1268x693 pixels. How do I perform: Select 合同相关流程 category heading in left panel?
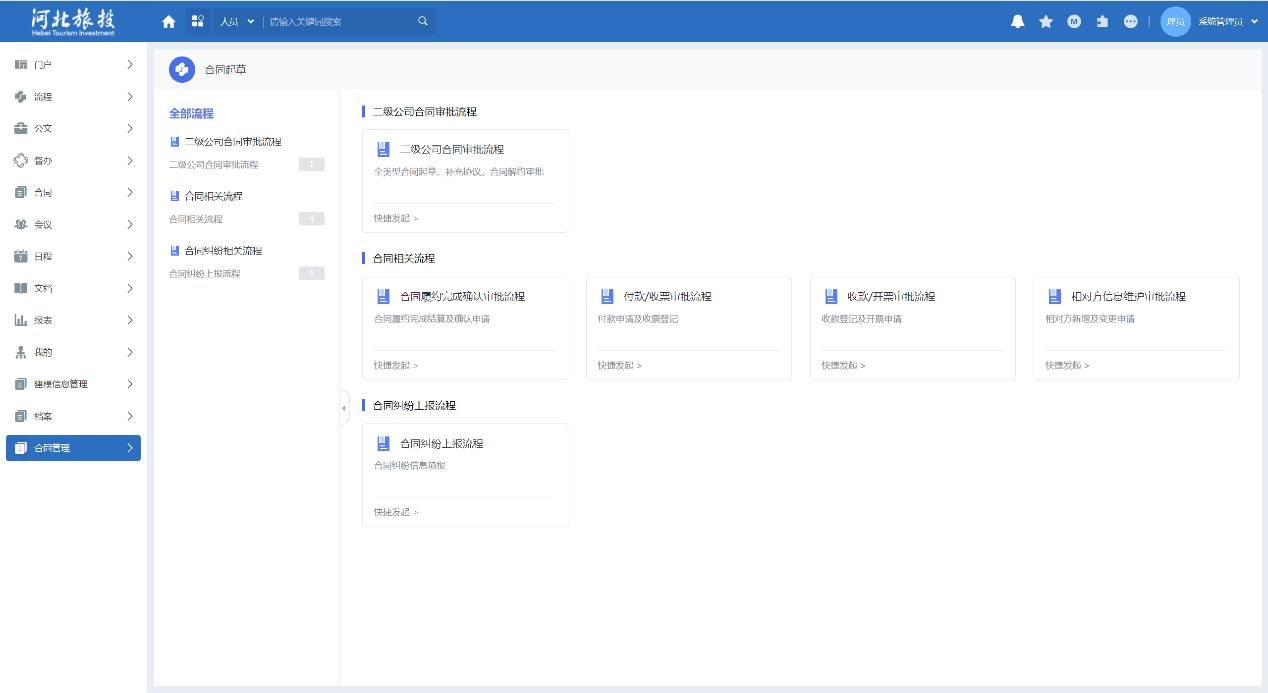(x=213, y=196)
